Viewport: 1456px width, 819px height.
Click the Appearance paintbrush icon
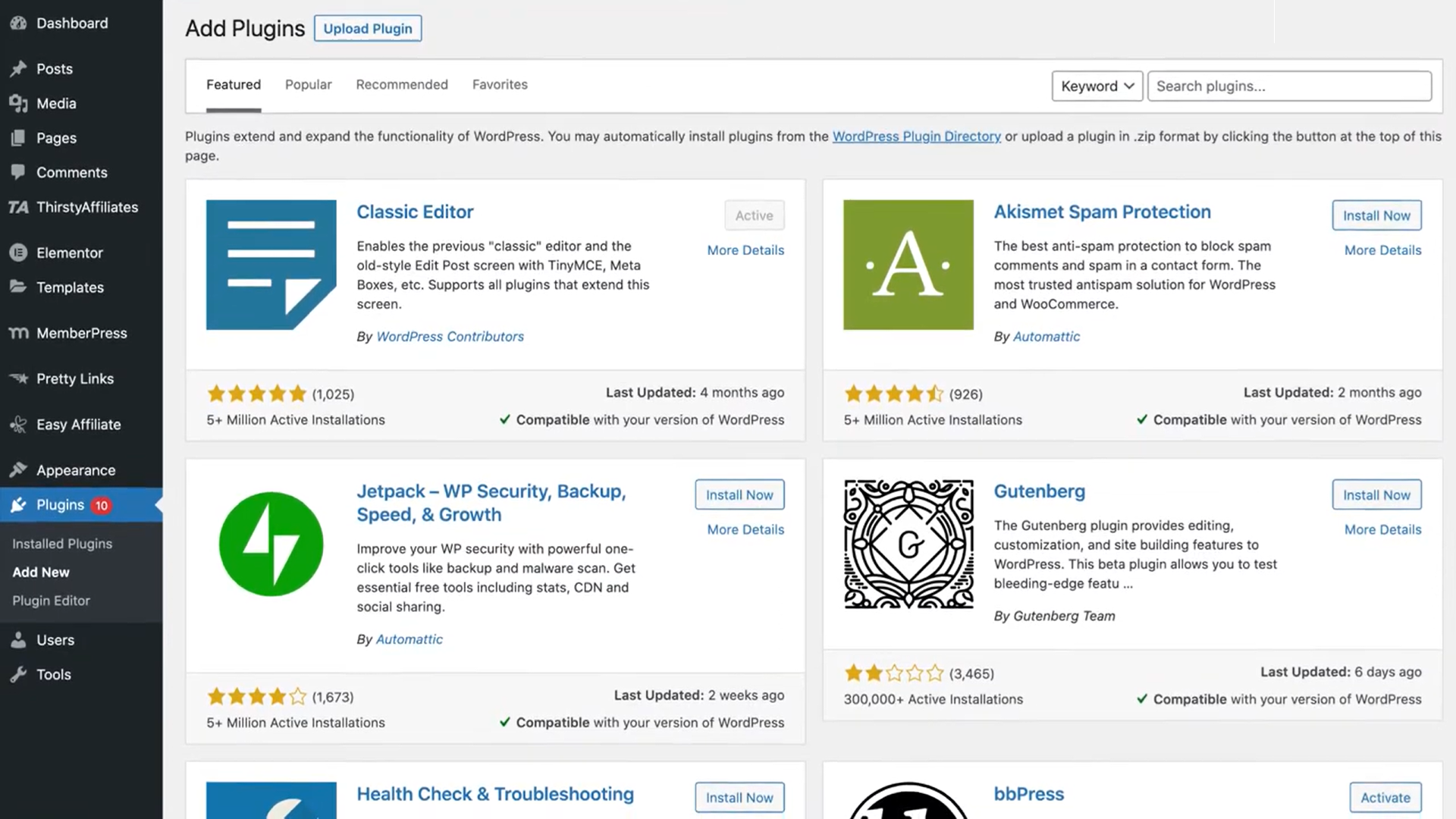click(x=18, y=470)
